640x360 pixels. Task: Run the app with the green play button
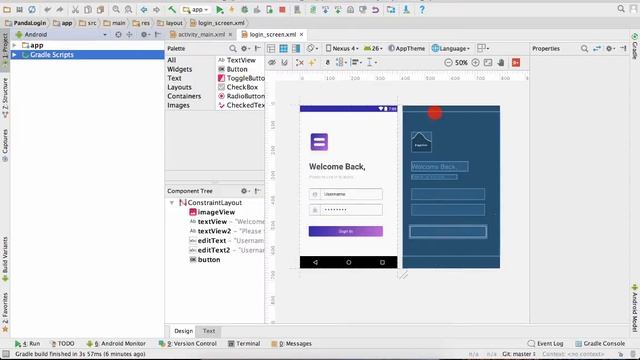tap(220, 9)
